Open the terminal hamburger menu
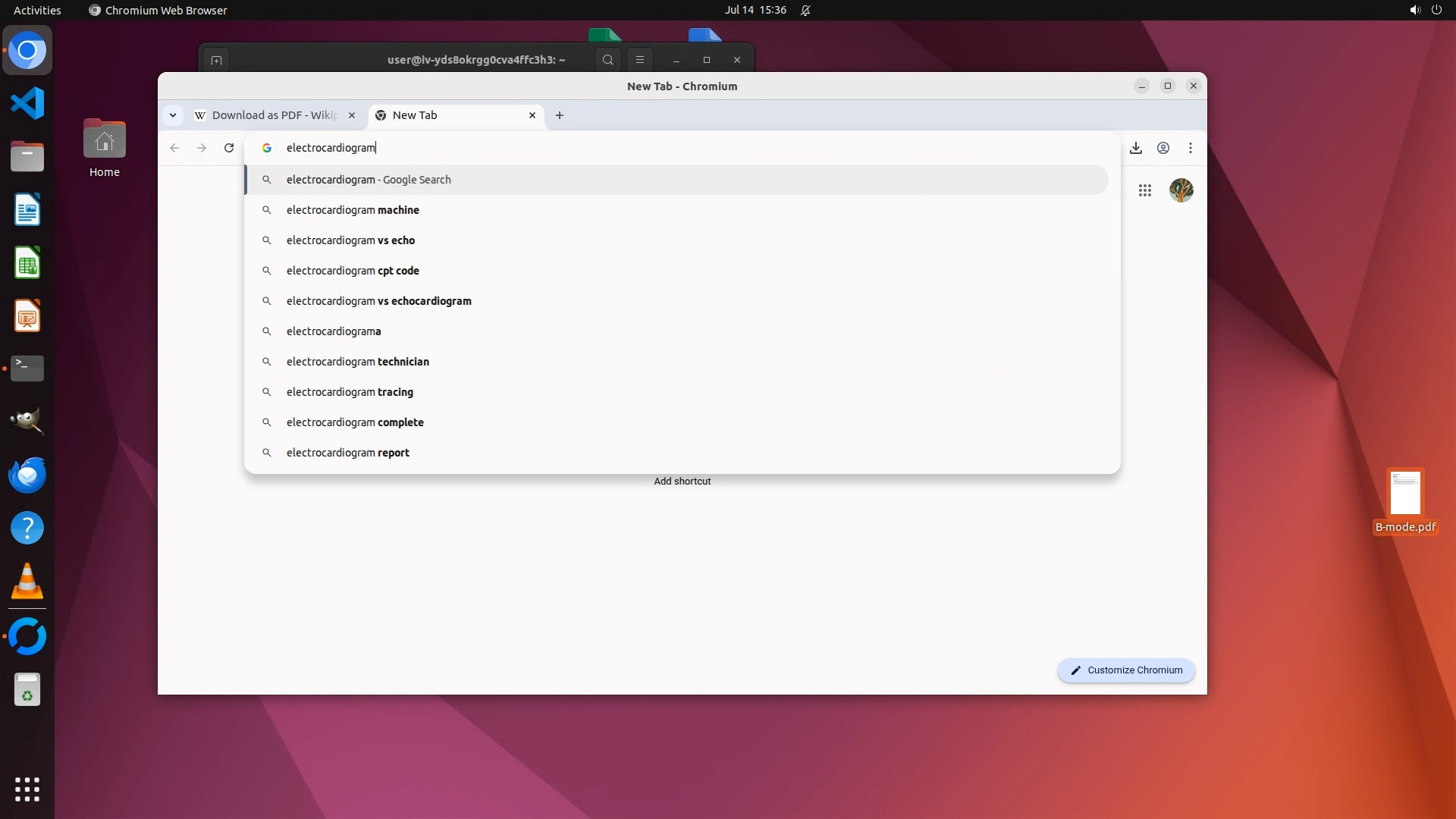The height and width of the screenshot is (819, 1456). [x=639, y=60]
